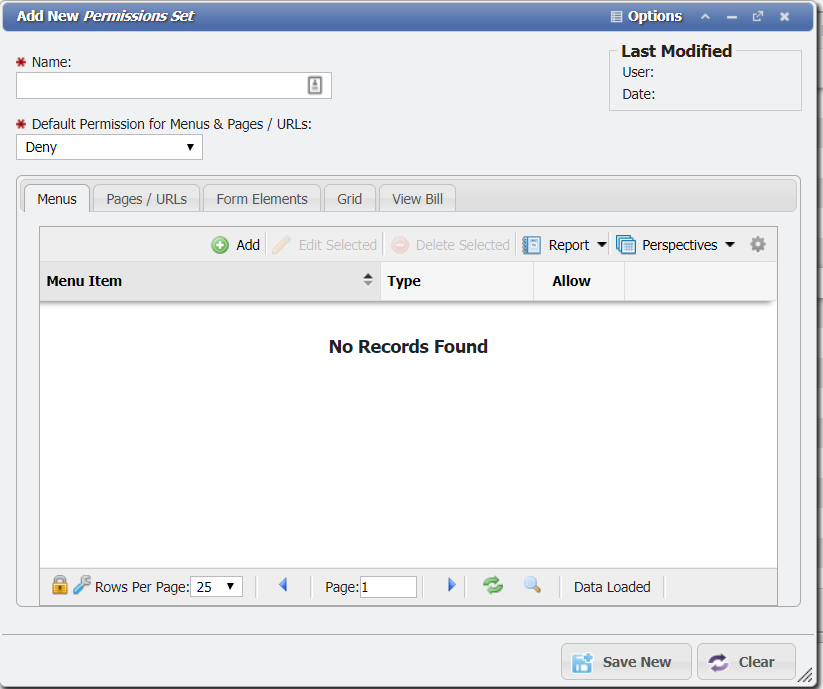Refresh the grid data
823x689 pixels.
[492, 586]
